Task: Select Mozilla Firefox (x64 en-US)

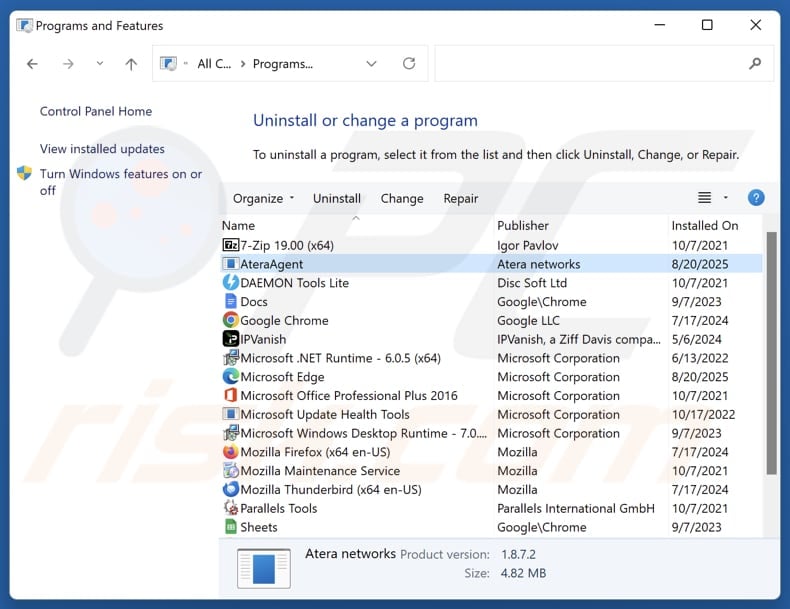Action: point(491,452)
